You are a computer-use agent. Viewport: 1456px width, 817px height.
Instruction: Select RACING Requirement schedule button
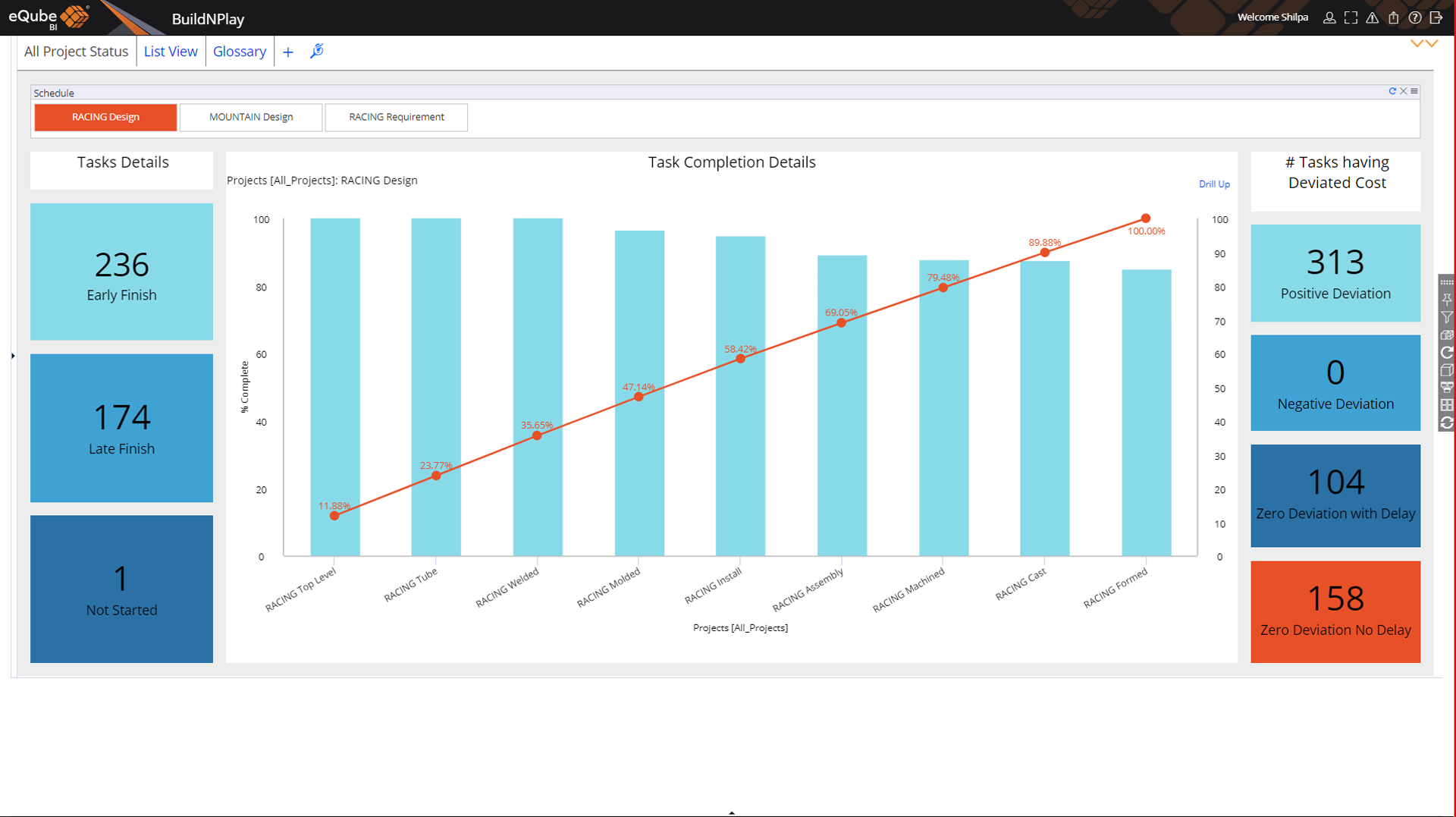pyautogui.click(x=397, y=117)
